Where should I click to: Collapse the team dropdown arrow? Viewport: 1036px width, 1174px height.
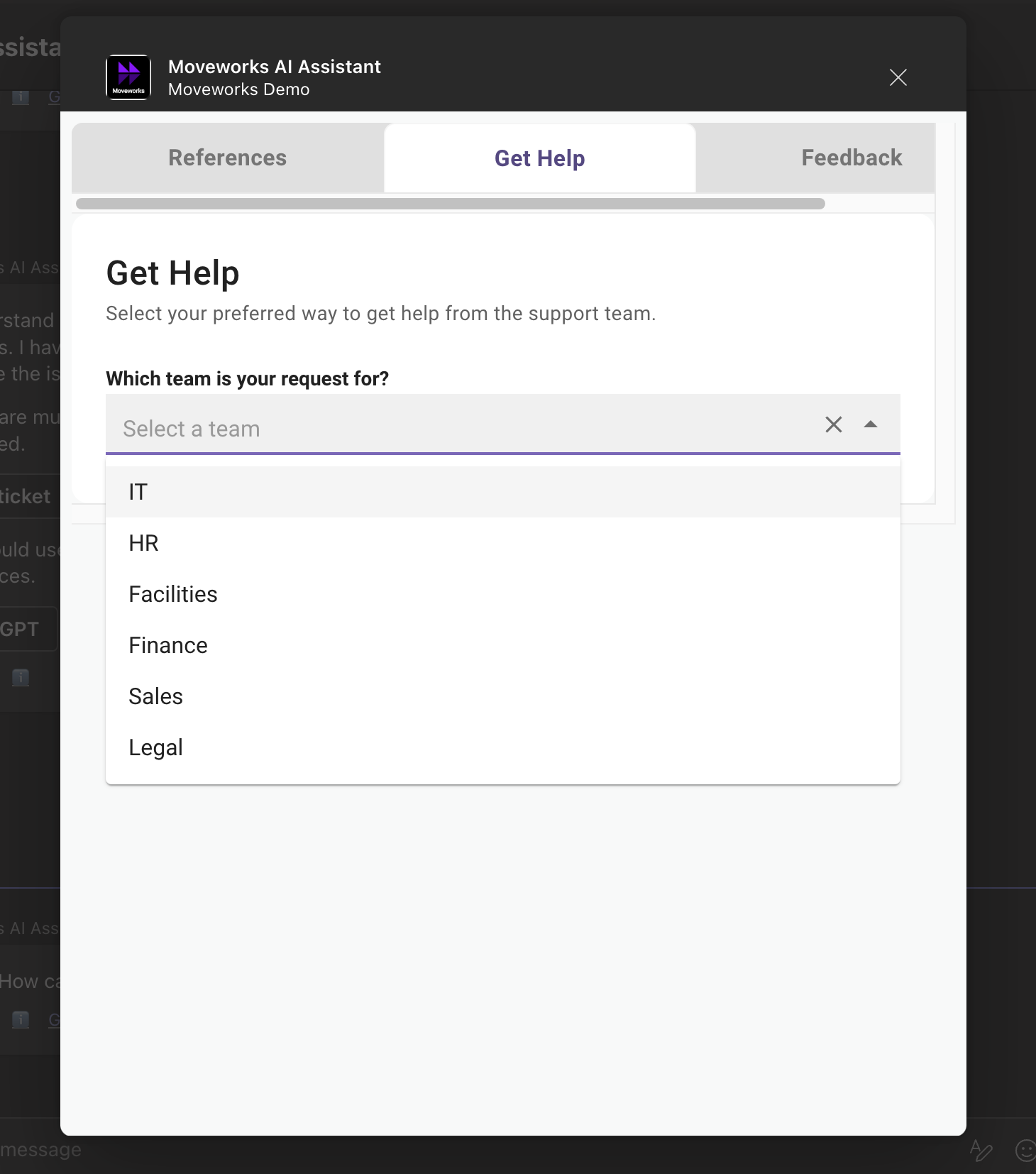pyautogui.click(x=871, y=424)
